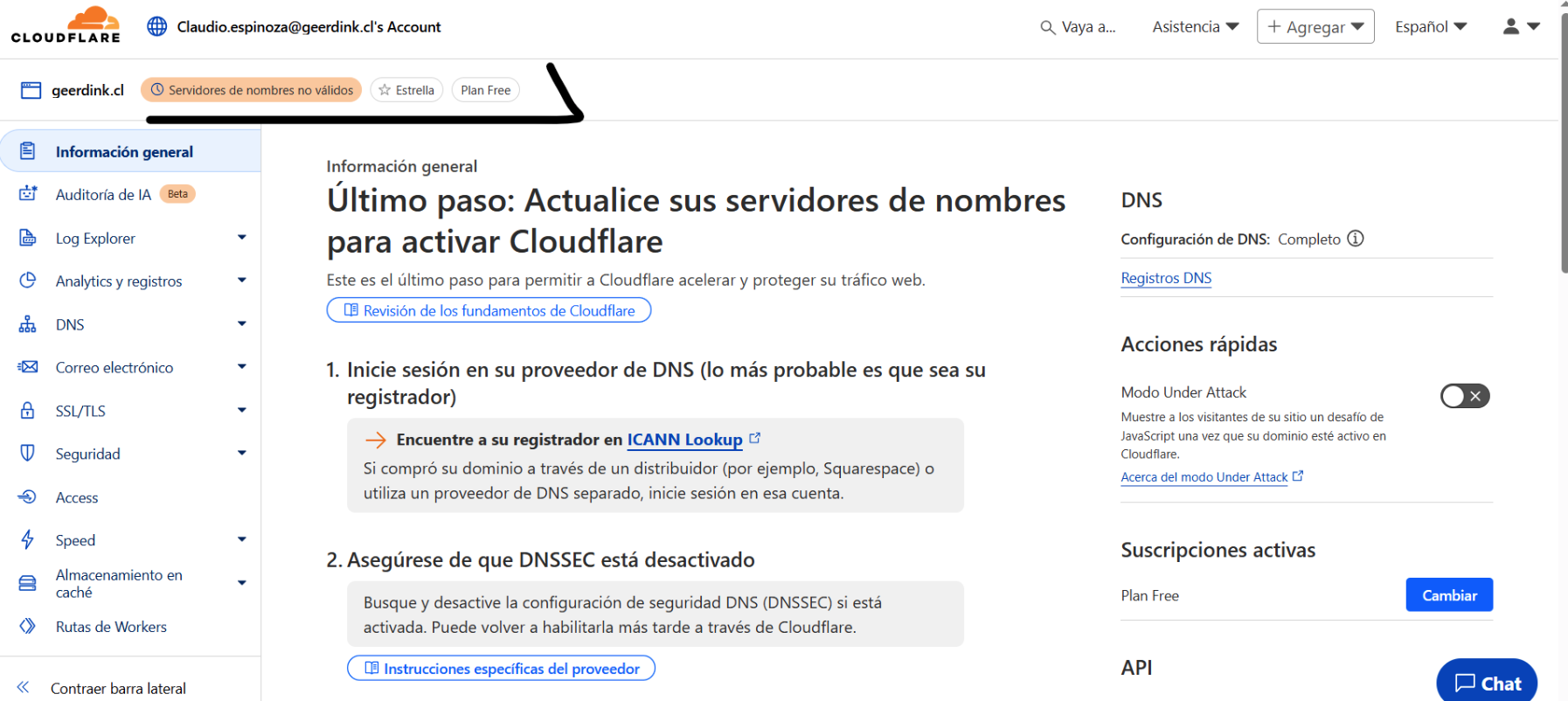The height and width of the screenshot is (701, 1568).
Task: Open Access in the sidebar
Action: pyautogui.click(x=77, y=497)
